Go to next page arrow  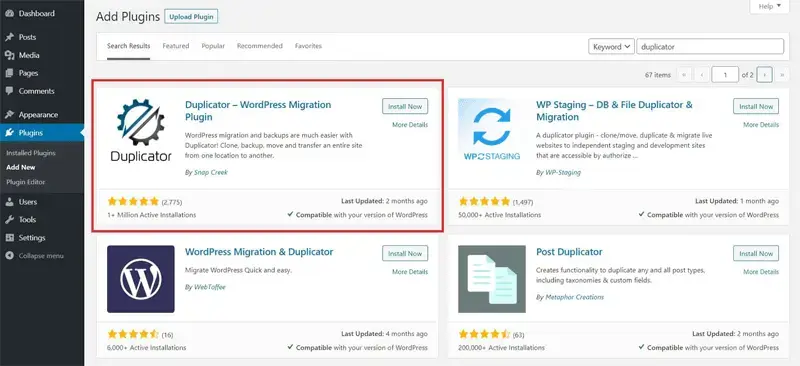tap(764, 75)
